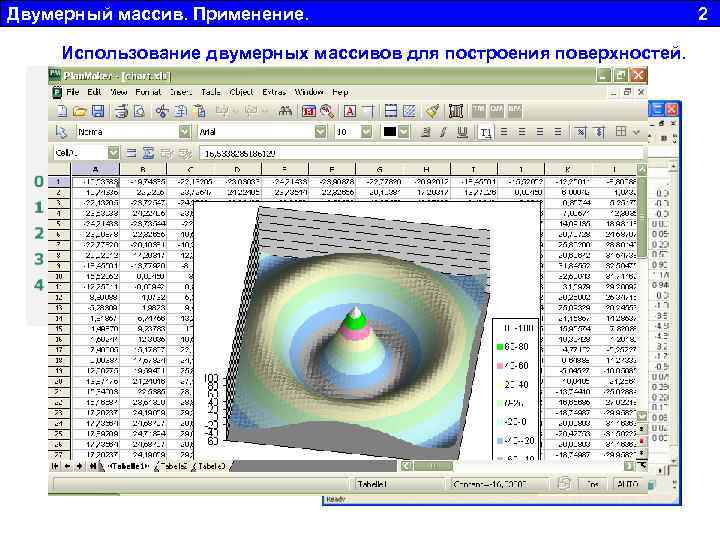The width and height of the screenshot is (720, 540).
Task: Open print preview icon
Action: coord(139,111)
